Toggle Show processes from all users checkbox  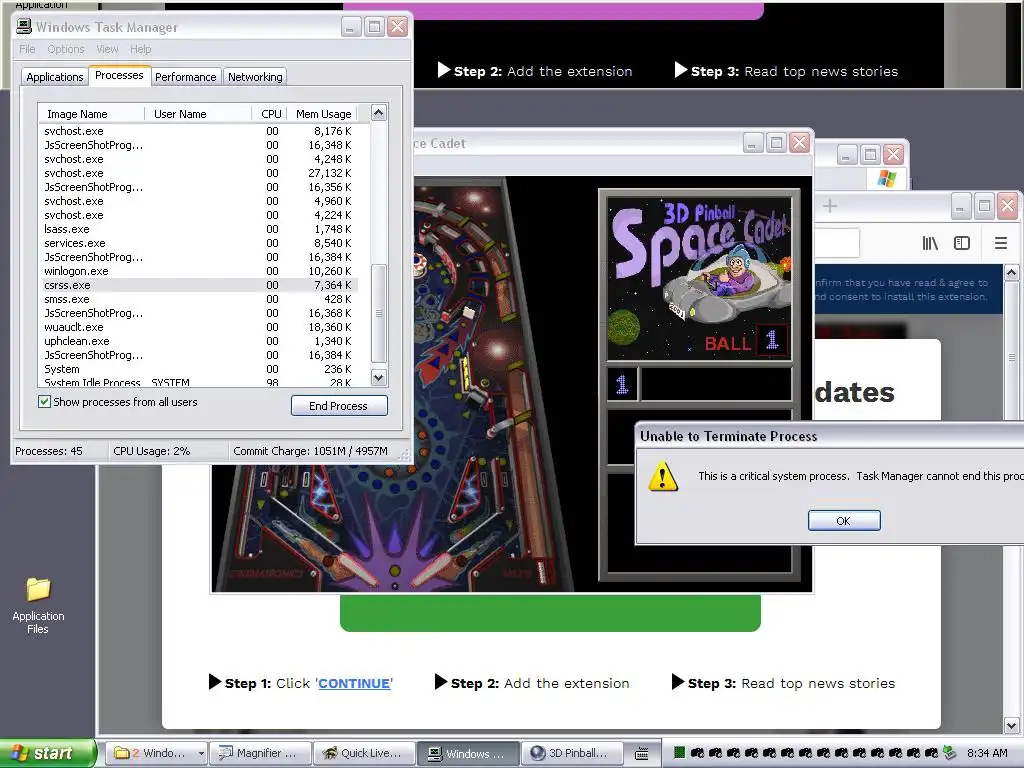44,402
